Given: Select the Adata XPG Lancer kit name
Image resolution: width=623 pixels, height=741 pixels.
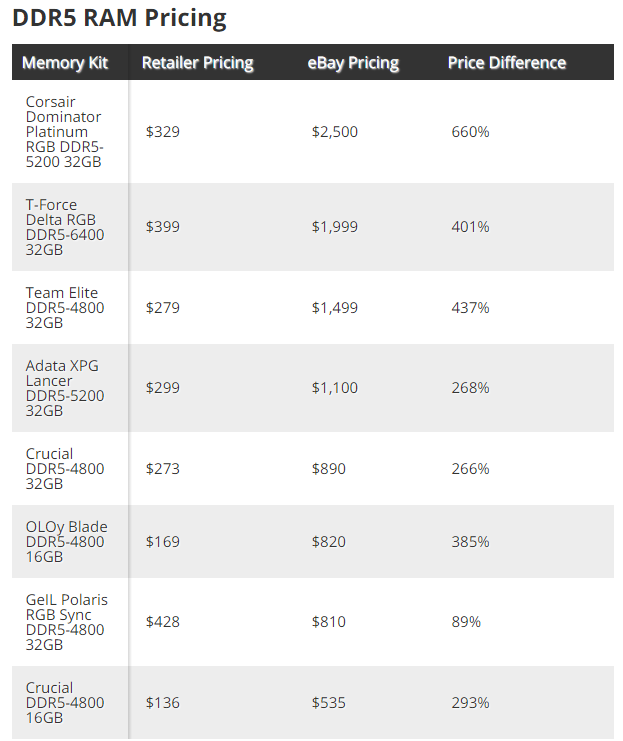Looking at the screenshot, I should click(x=64, y=388).
